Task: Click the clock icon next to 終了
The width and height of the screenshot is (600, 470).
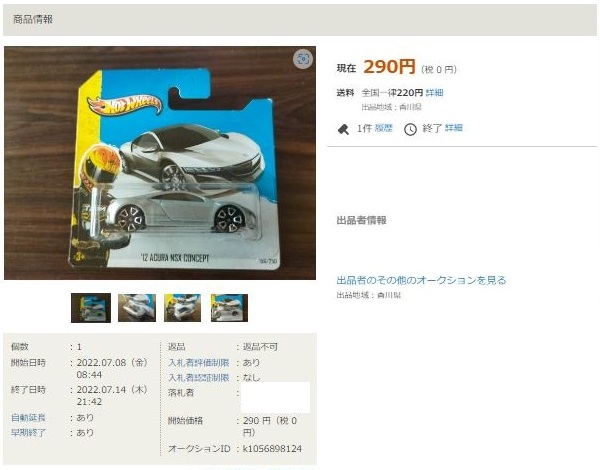Action: click(410, 129)
